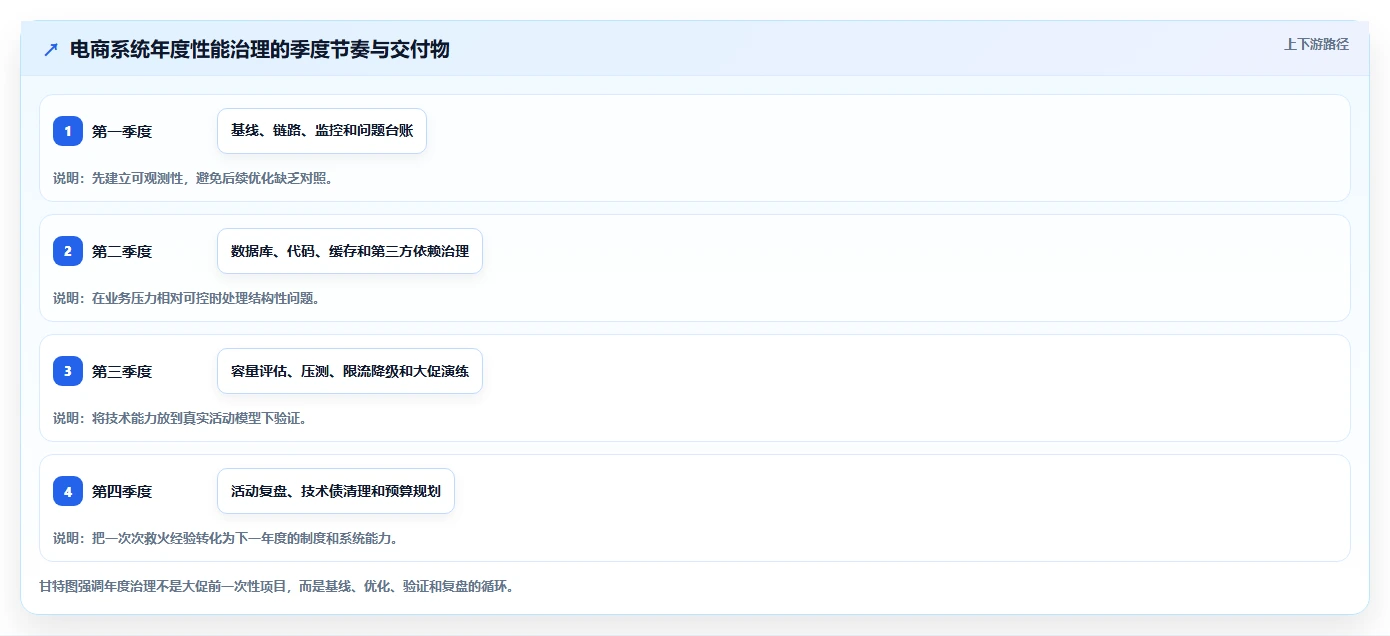This screenshot has width=1390, height=636.
Task: Select the 第三季度 label
Action: (x=122, y=371)
